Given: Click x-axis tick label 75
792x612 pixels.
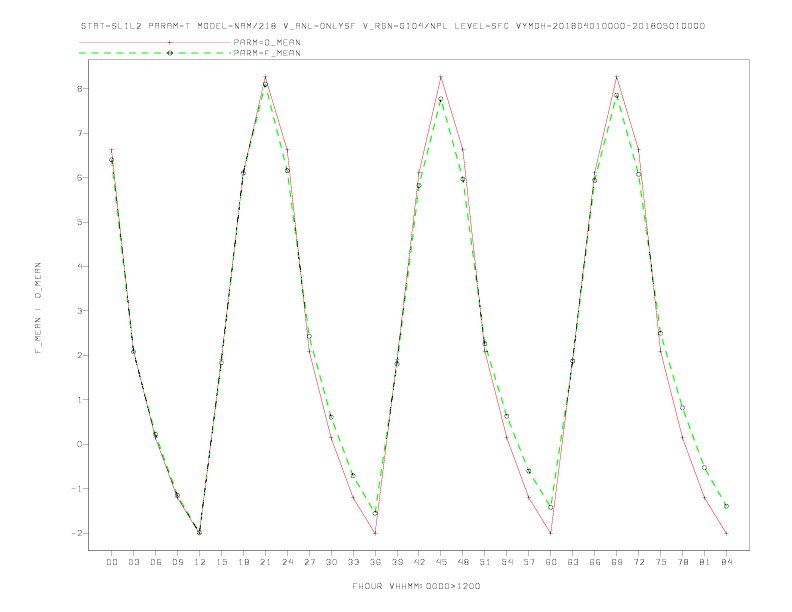Looking at the screenshot, I should (661, 562).
